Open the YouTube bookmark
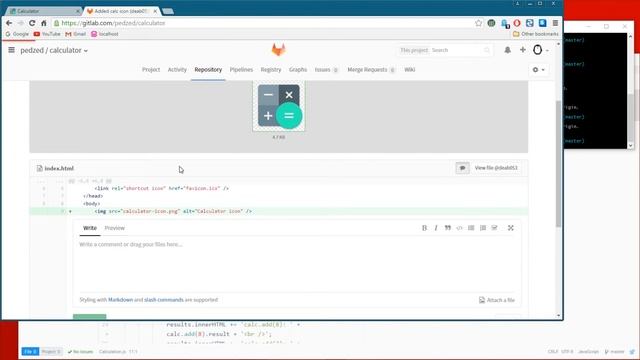640x360 pixels. [x=47, y=34]
